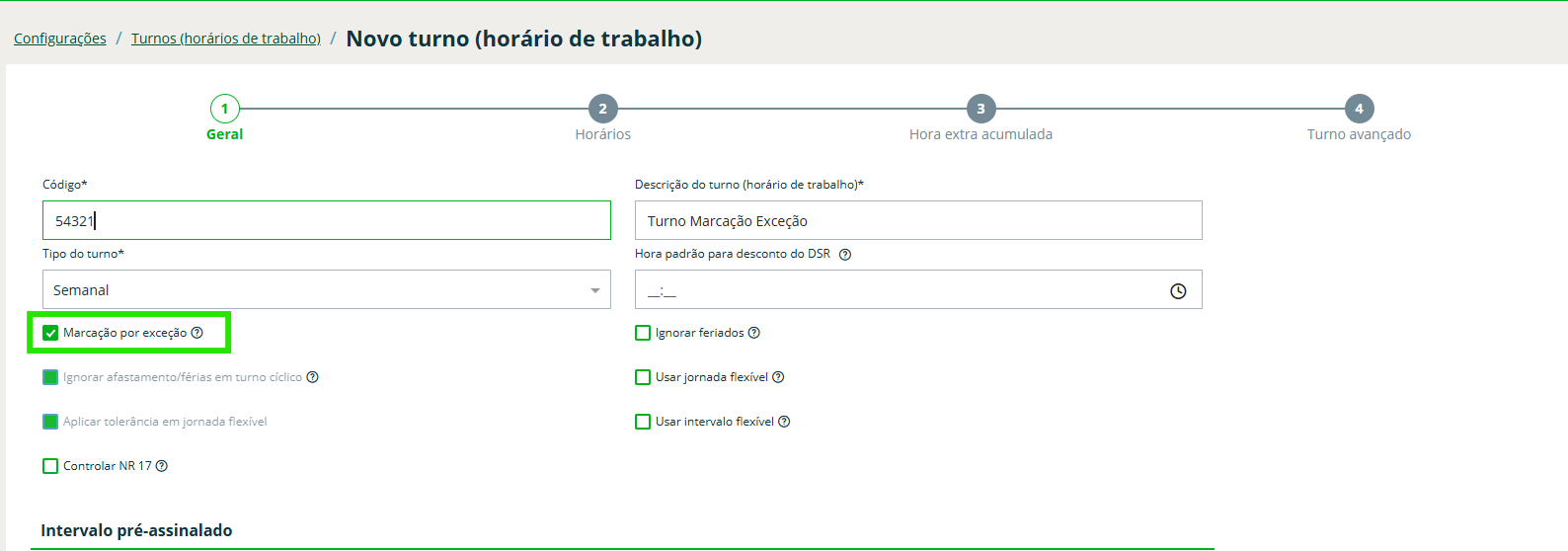Click help icon for Hora padrão desconto DSR

(845, 254)
